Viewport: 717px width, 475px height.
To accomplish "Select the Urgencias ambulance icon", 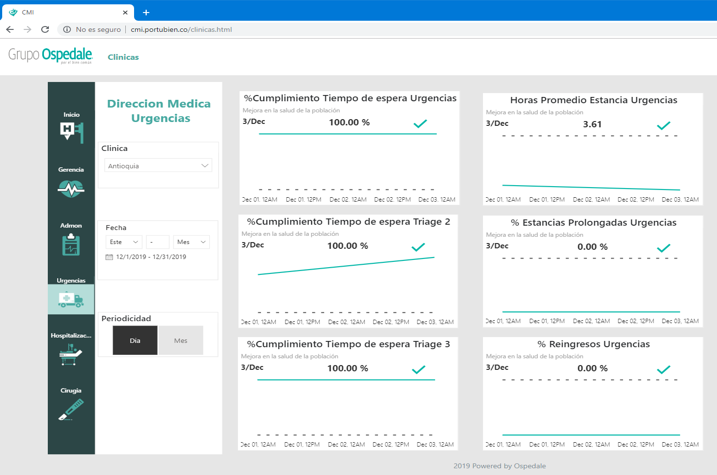I will [71, 298].
